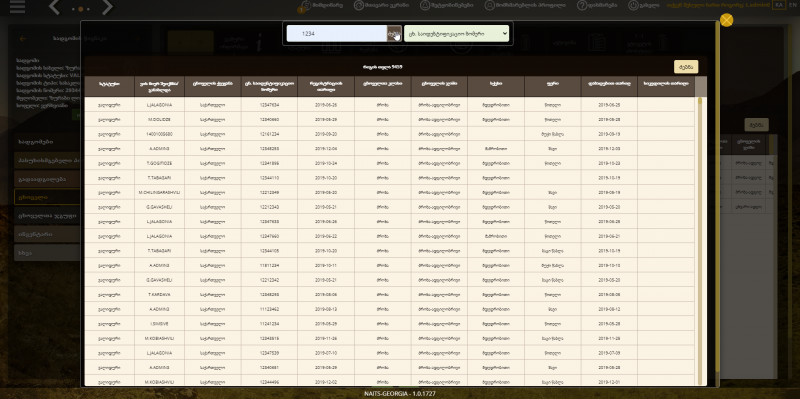Click the registration date 2019-07-10
The height and width of the screenshot is (399, 800).
[x=326, y=353]
